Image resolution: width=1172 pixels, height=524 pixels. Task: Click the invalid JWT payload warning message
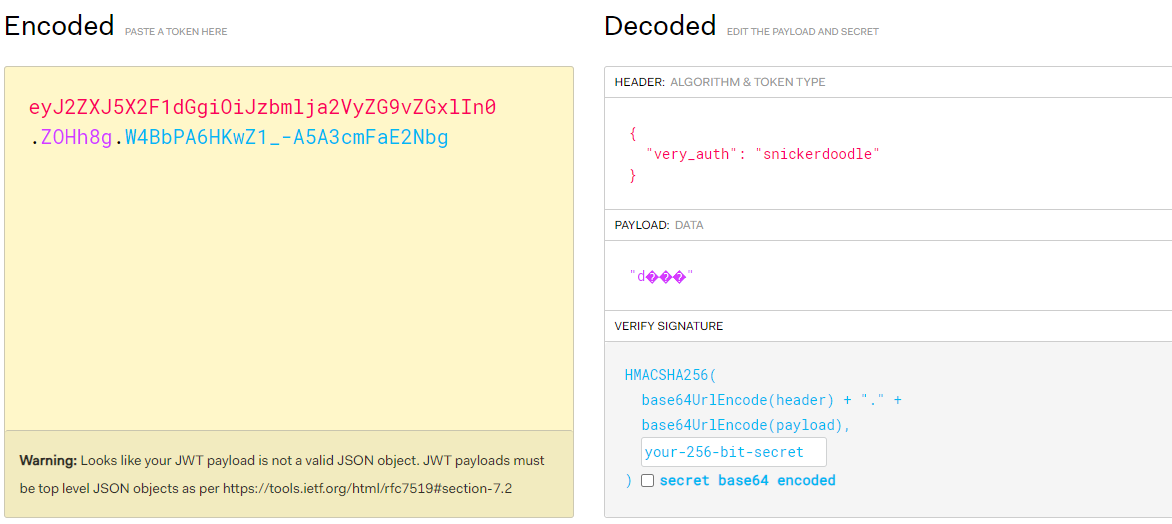click(281, 475)
